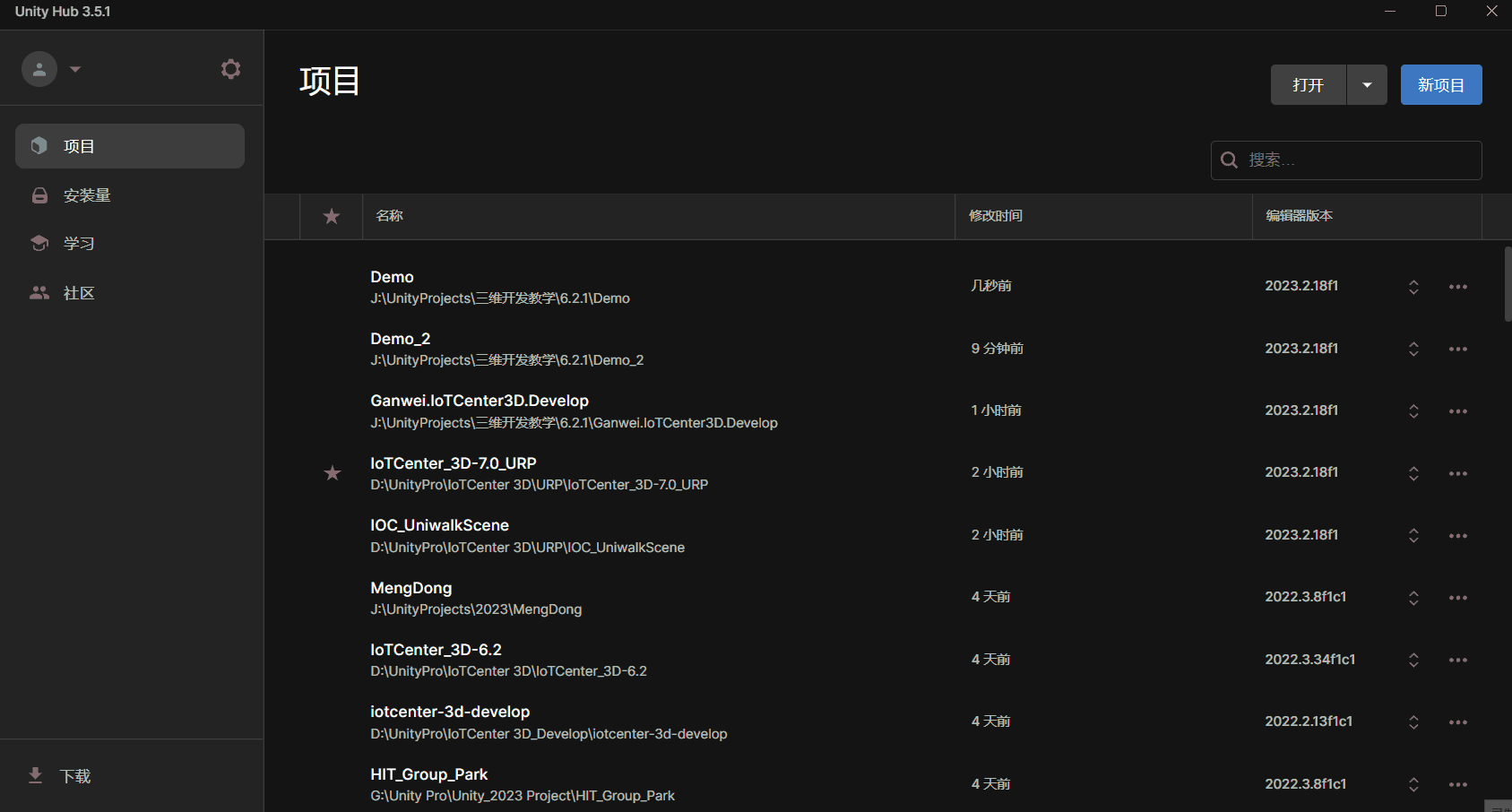Open the three-dot menu for Demo project
This screenshot has width=1512, height=812.
tap(1457, 287)
